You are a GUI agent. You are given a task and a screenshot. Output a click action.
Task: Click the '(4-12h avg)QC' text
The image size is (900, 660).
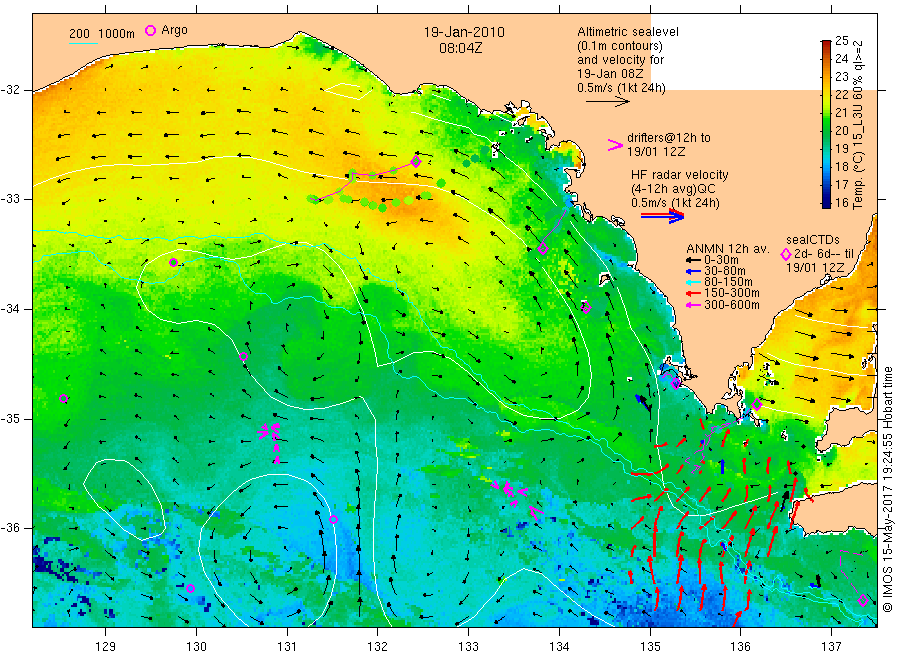point(673,189)
